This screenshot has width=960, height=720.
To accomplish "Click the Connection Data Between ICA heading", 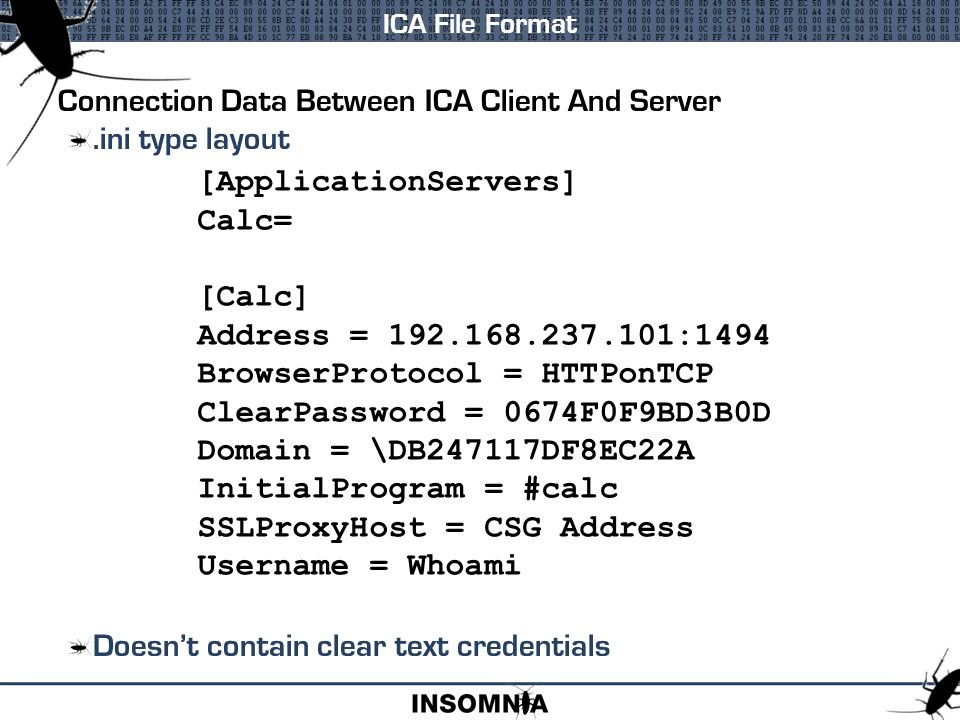I will point(389,102).
